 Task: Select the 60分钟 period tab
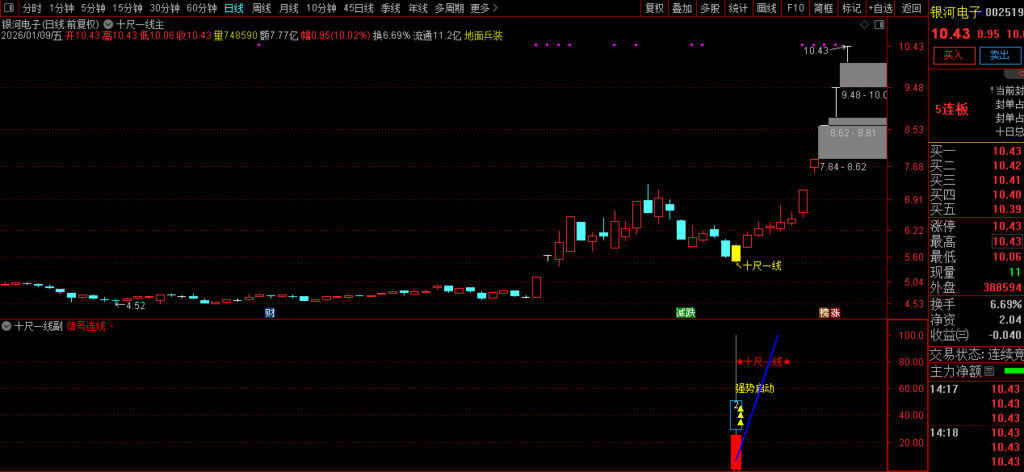point(201,8)
